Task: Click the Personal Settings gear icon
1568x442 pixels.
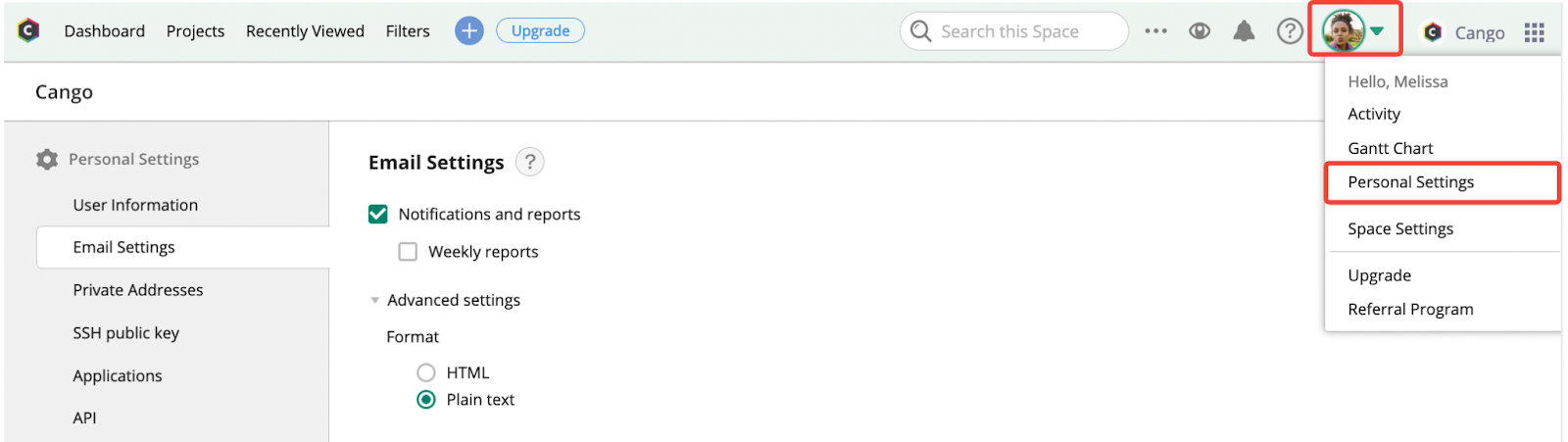Action: tap(47, 159)
